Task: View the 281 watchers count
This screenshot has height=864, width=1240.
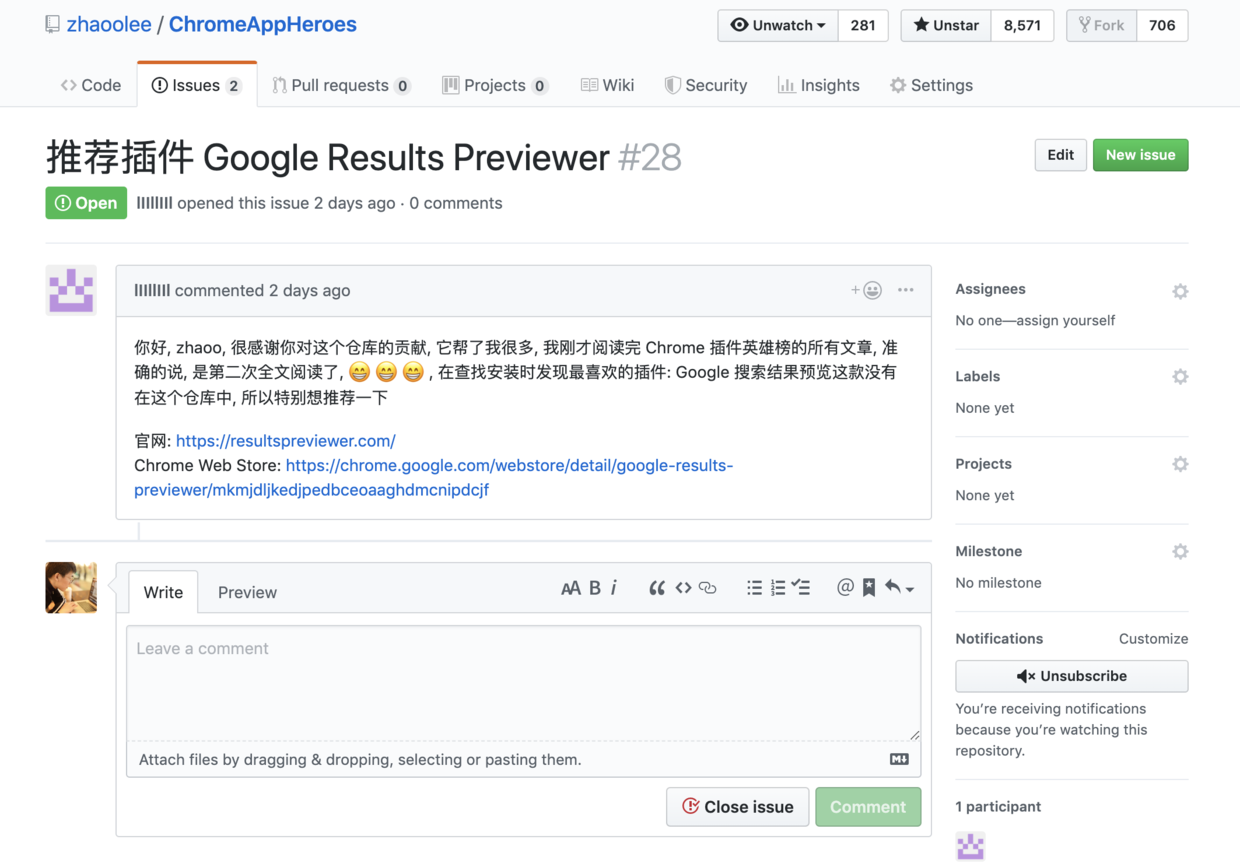Action: (x=863, y=25)
